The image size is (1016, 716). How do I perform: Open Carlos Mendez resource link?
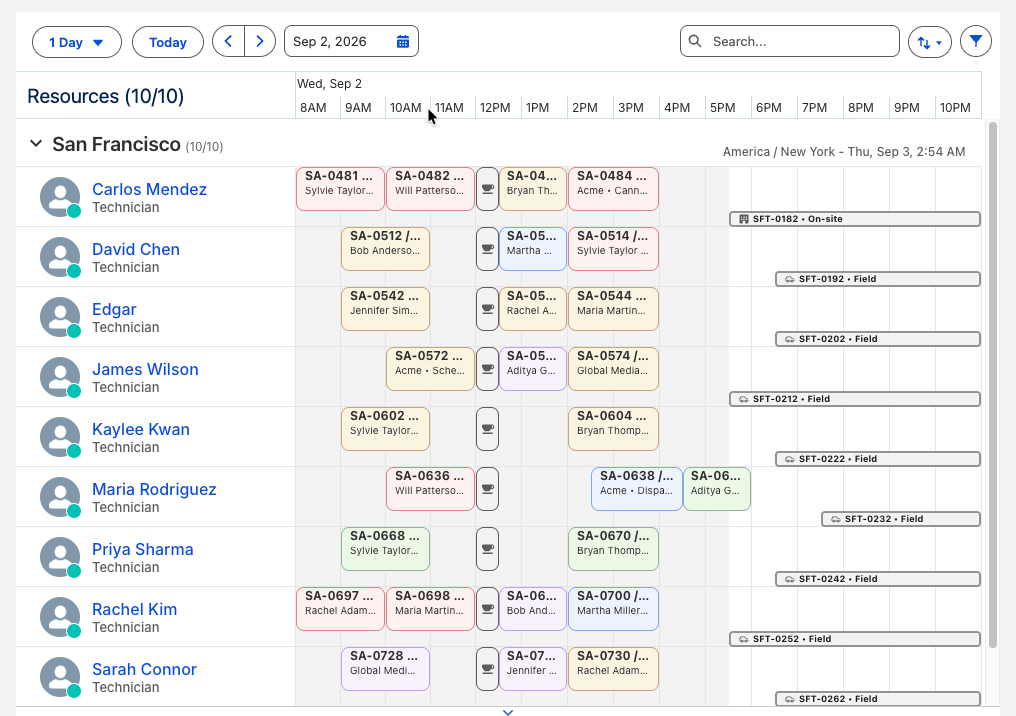point(149,189)
